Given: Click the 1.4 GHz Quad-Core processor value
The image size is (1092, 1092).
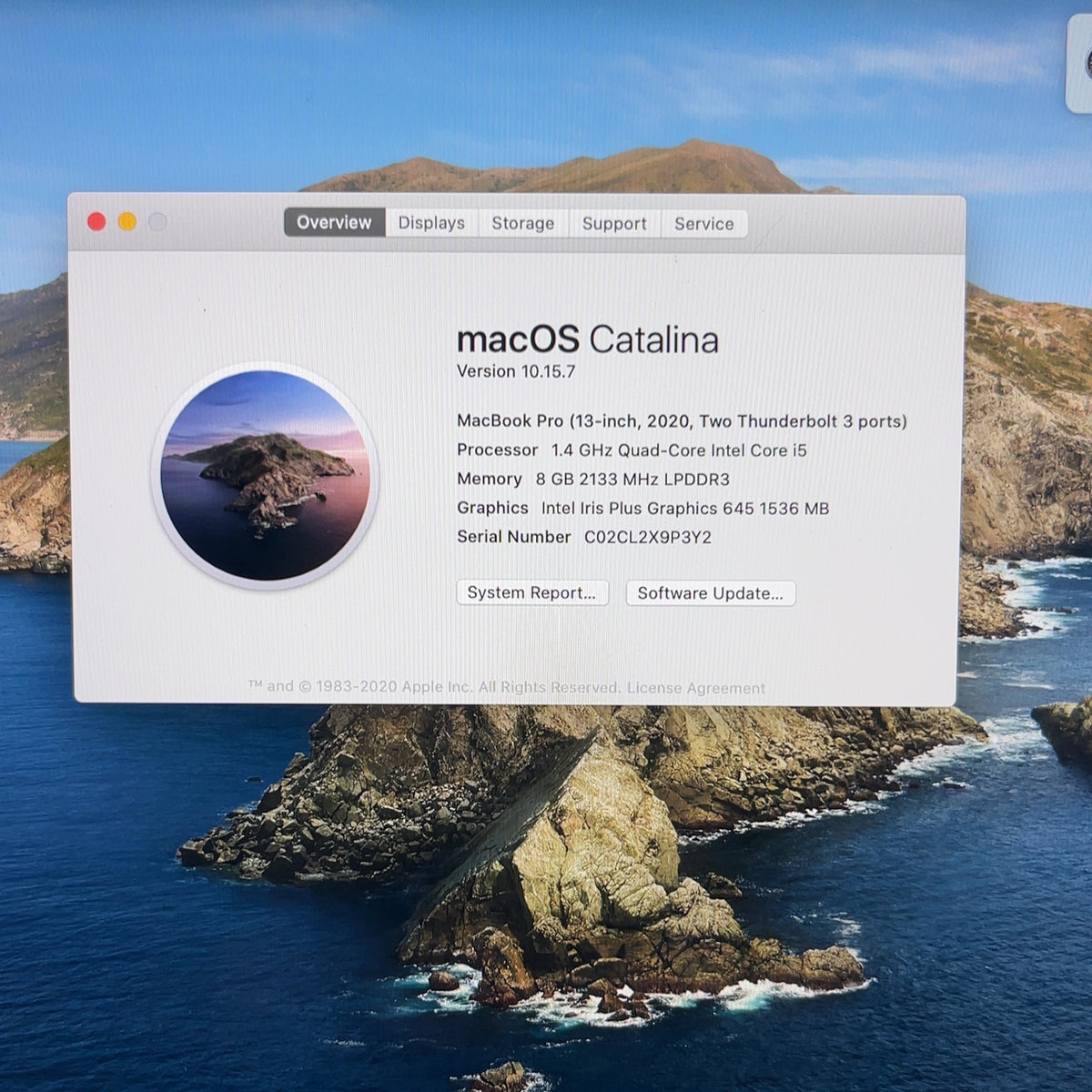Looking at the screenshot, I should point(679,450).
